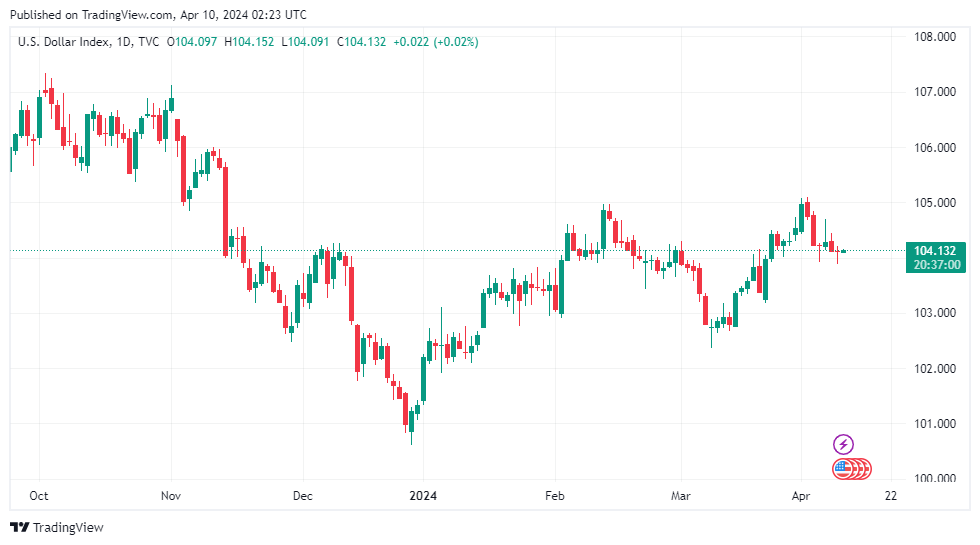Click the green 104.132 price axis label
The image size is (980, 545).
935,250
